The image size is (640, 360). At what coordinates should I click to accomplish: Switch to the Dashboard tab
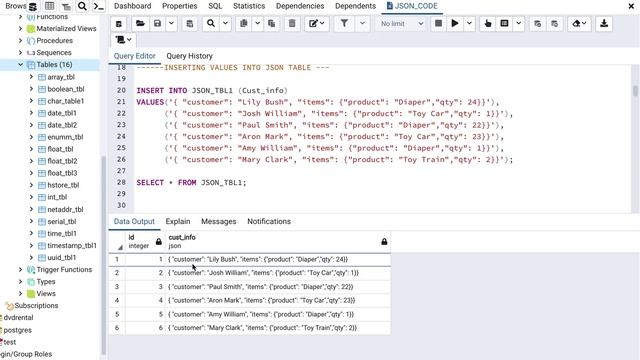tap(132, 6)
